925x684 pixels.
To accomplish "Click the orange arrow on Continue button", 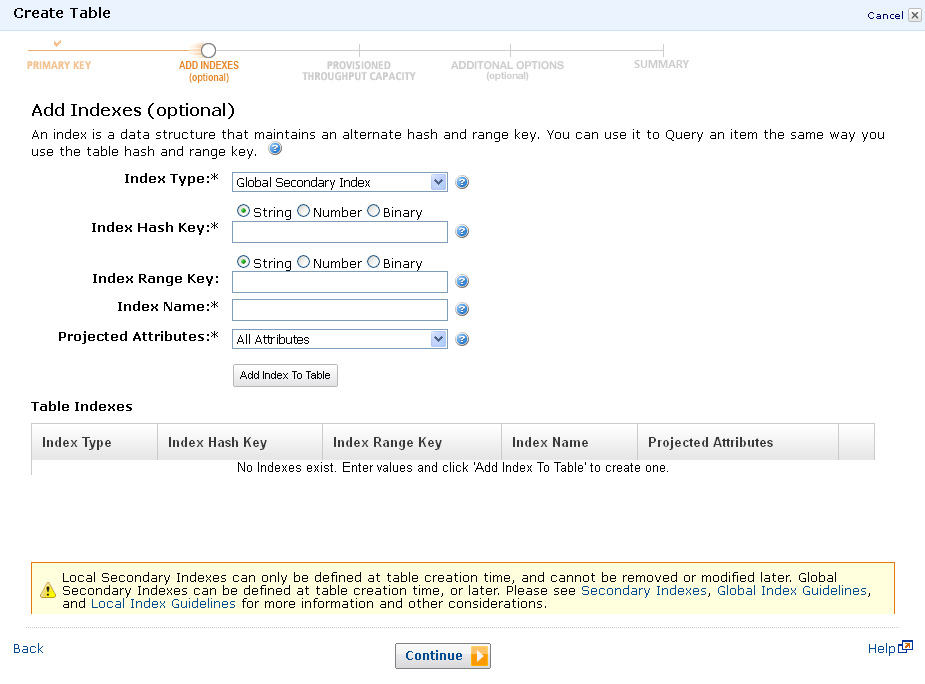I will 480,656.
